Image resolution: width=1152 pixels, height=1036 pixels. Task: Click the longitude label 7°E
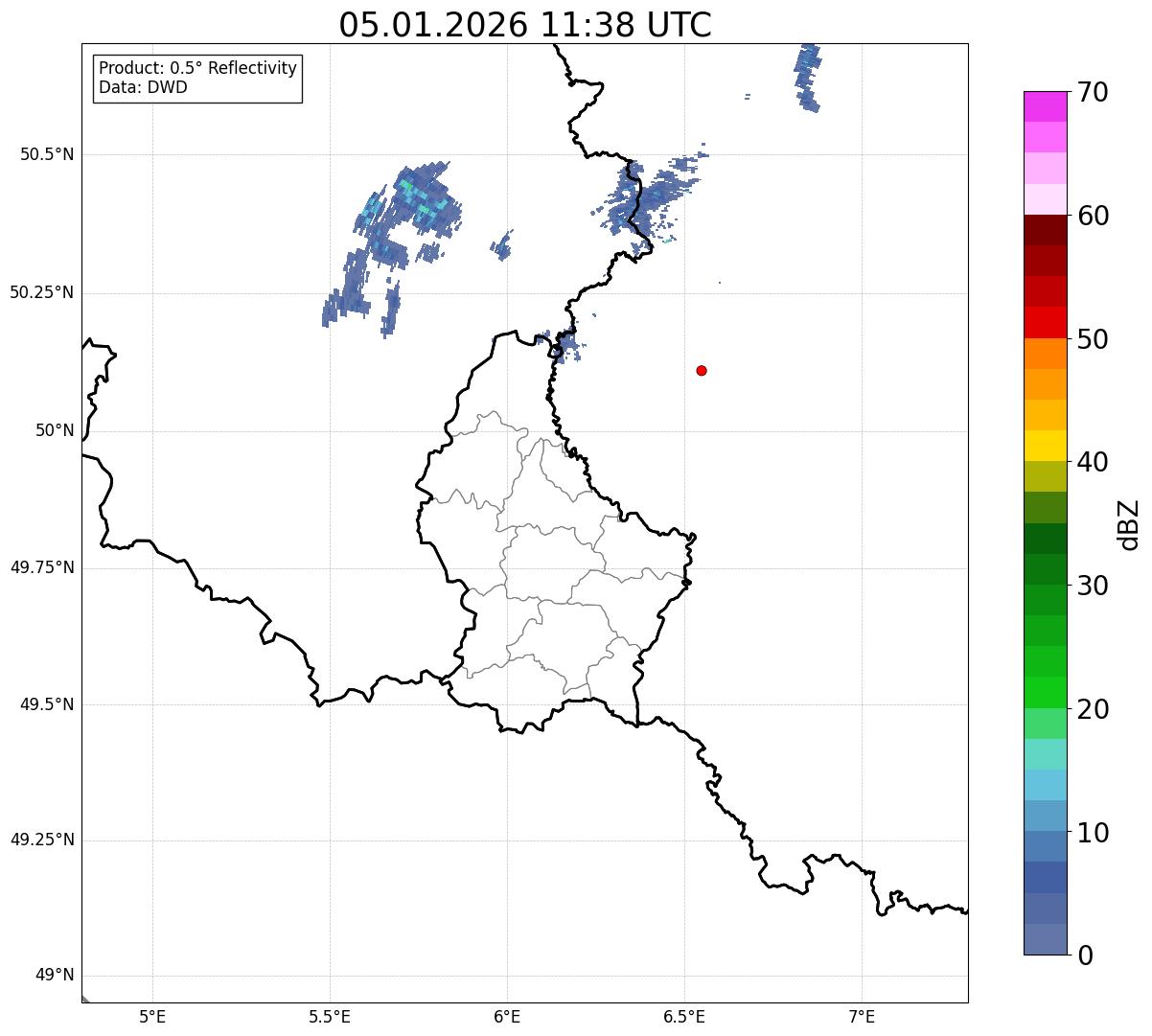(862, 1016)
